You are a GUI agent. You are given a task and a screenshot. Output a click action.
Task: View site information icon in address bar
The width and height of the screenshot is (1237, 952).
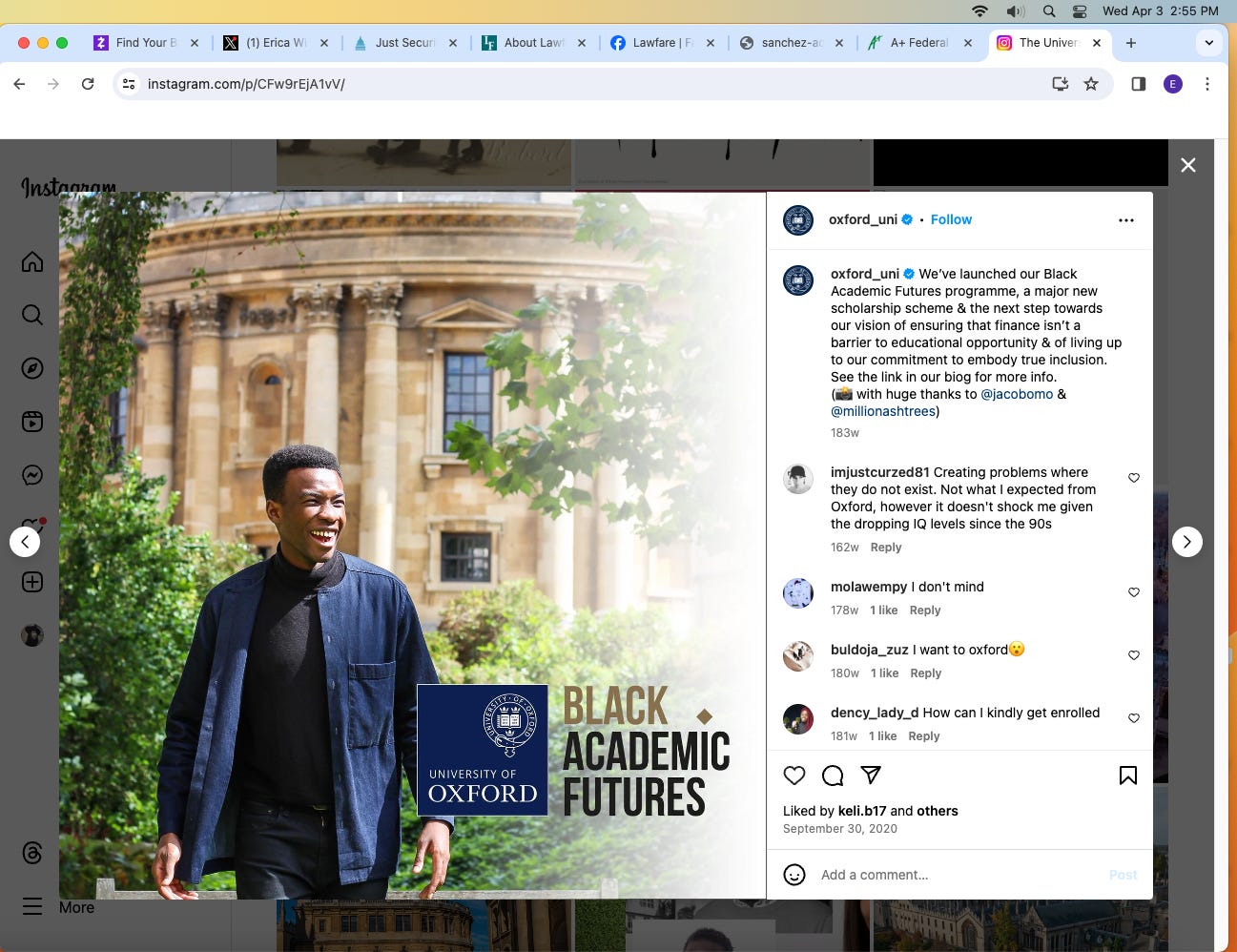coord(129,84)
